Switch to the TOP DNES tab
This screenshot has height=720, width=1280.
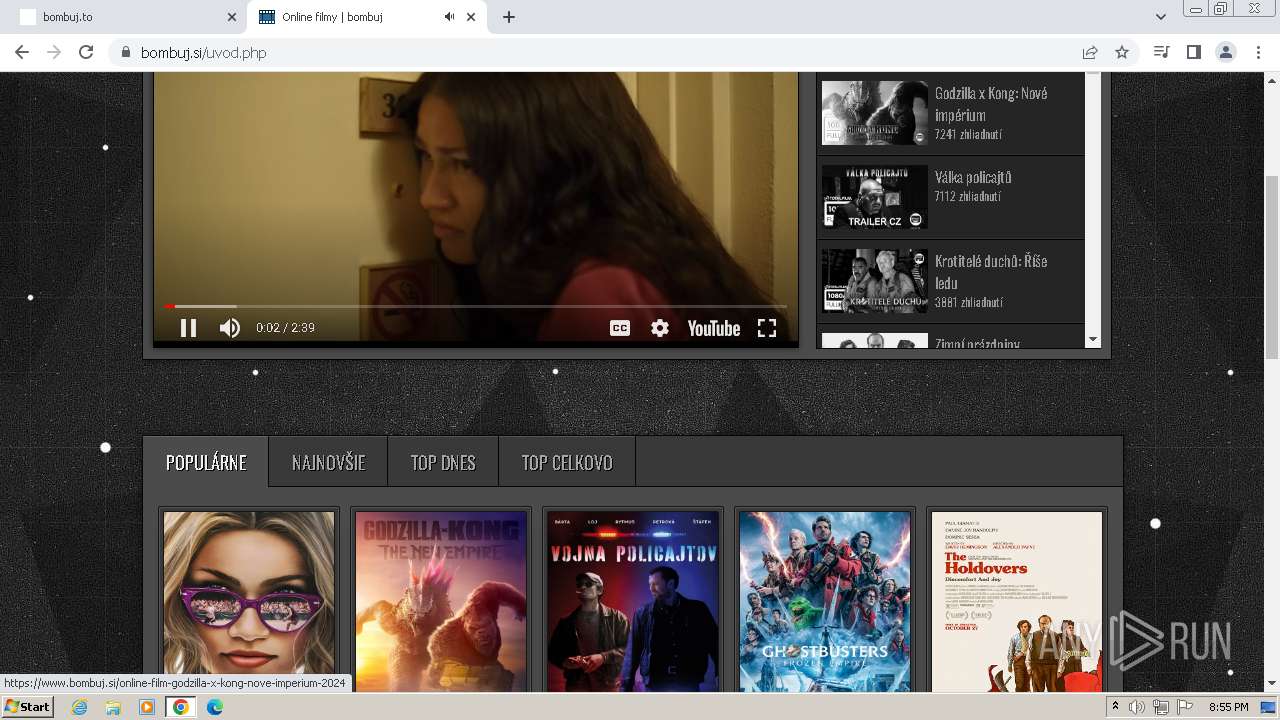[443, 462]
